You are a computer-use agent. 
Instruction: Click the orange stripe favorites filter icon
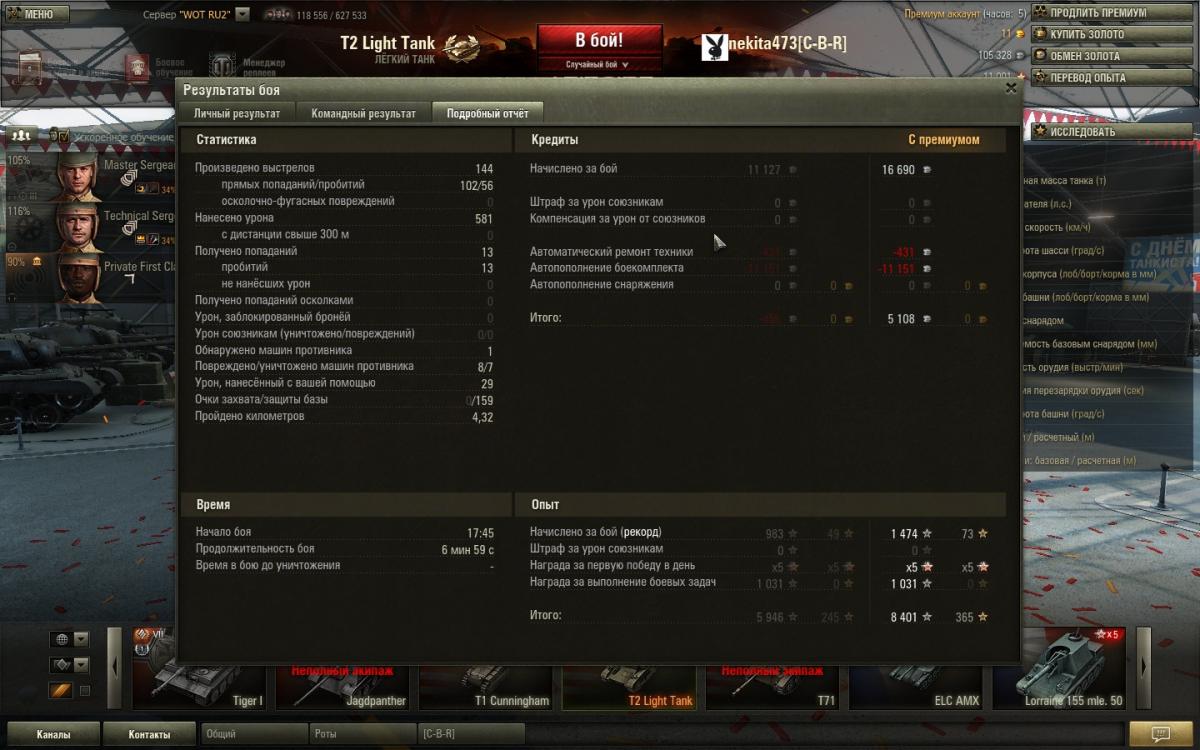tap(62, 690)
